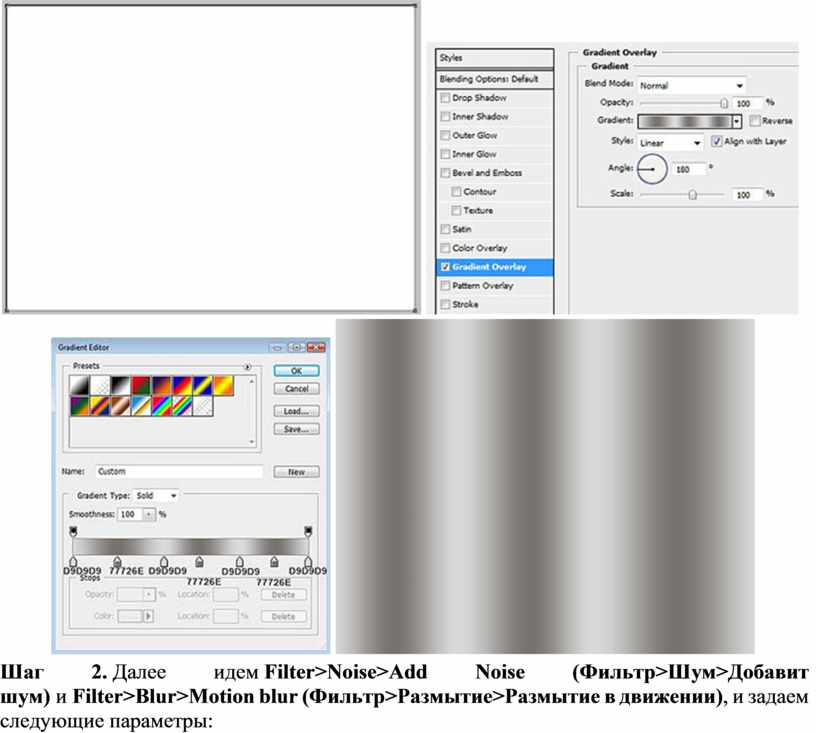The width and height of the screenshot is (816, 733).
Task: Open the Blend Mode dropdown showing Normal
Action: pyautogui.click(x=692, y=85)
